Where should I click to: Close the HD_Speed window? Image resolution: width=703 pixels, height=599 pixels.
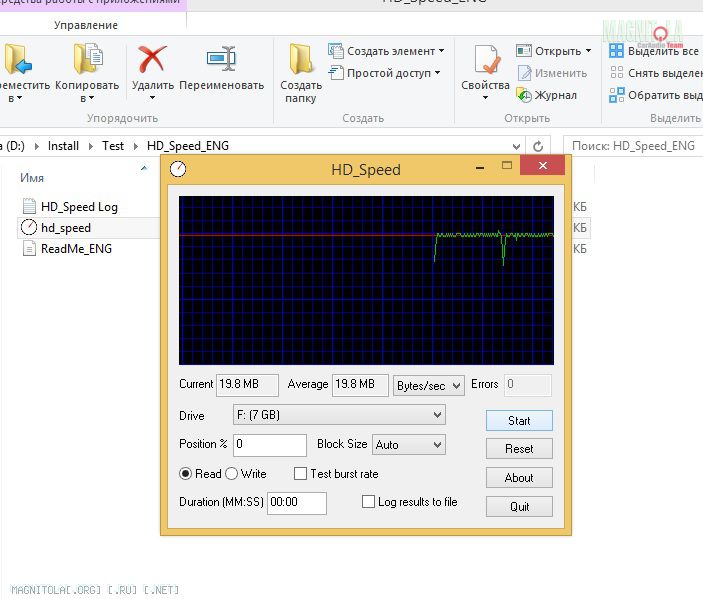542,165
